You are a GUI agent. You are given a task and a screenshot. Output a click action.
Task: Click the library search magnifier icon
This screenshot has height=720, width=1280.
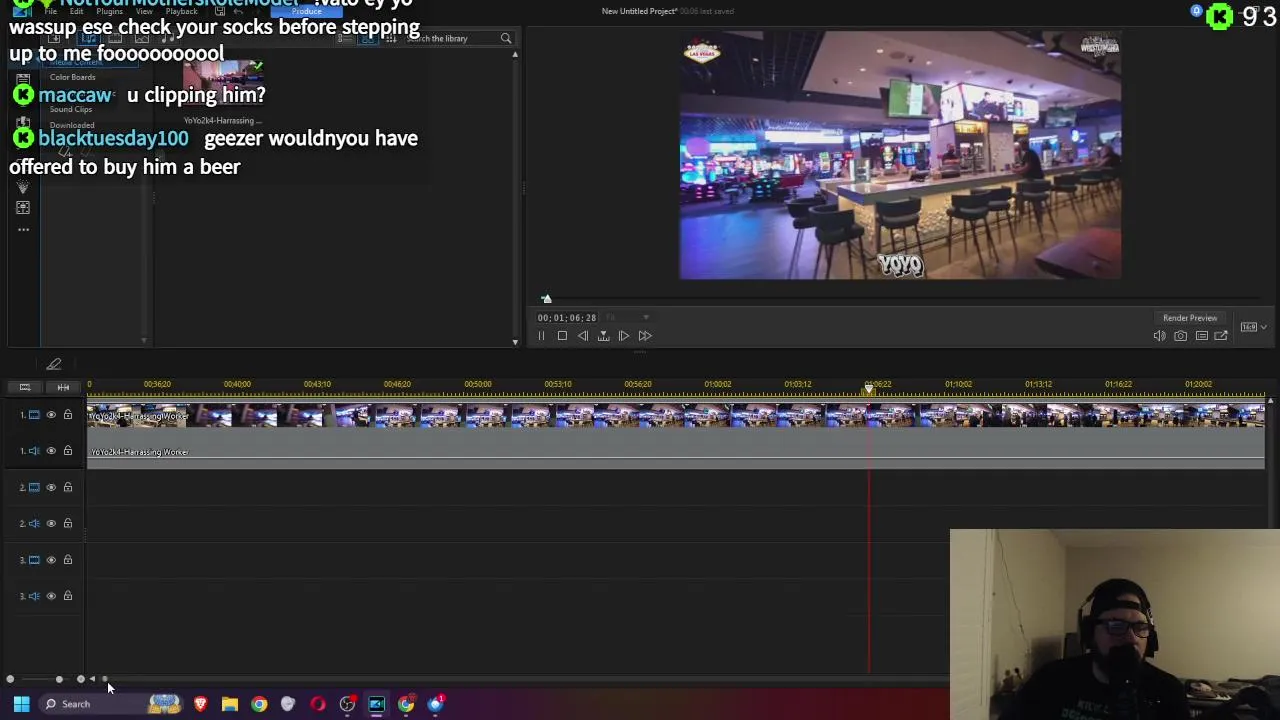506,38
